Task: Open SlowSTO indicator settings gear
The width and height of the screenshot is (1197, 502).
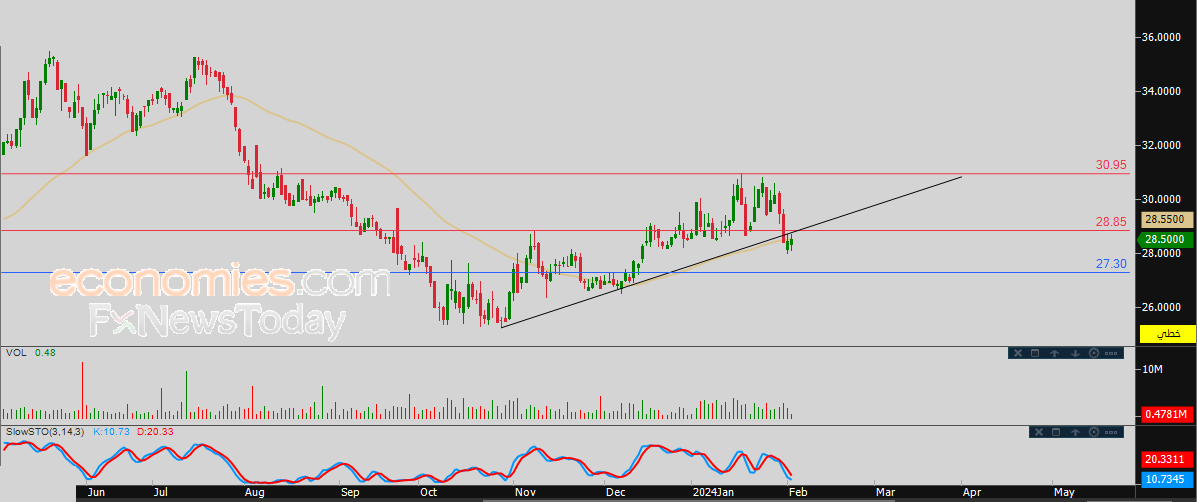Action: click(1094, 433)
